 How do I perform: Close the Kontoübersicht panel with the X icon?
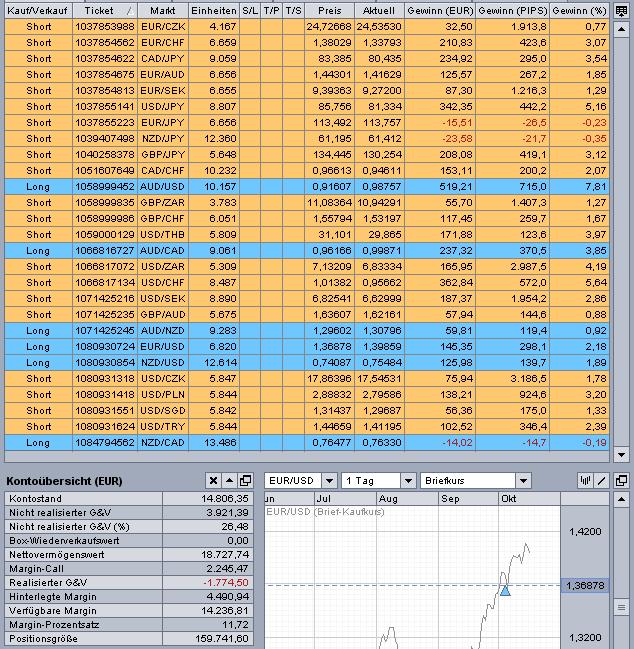pos(213,481)
